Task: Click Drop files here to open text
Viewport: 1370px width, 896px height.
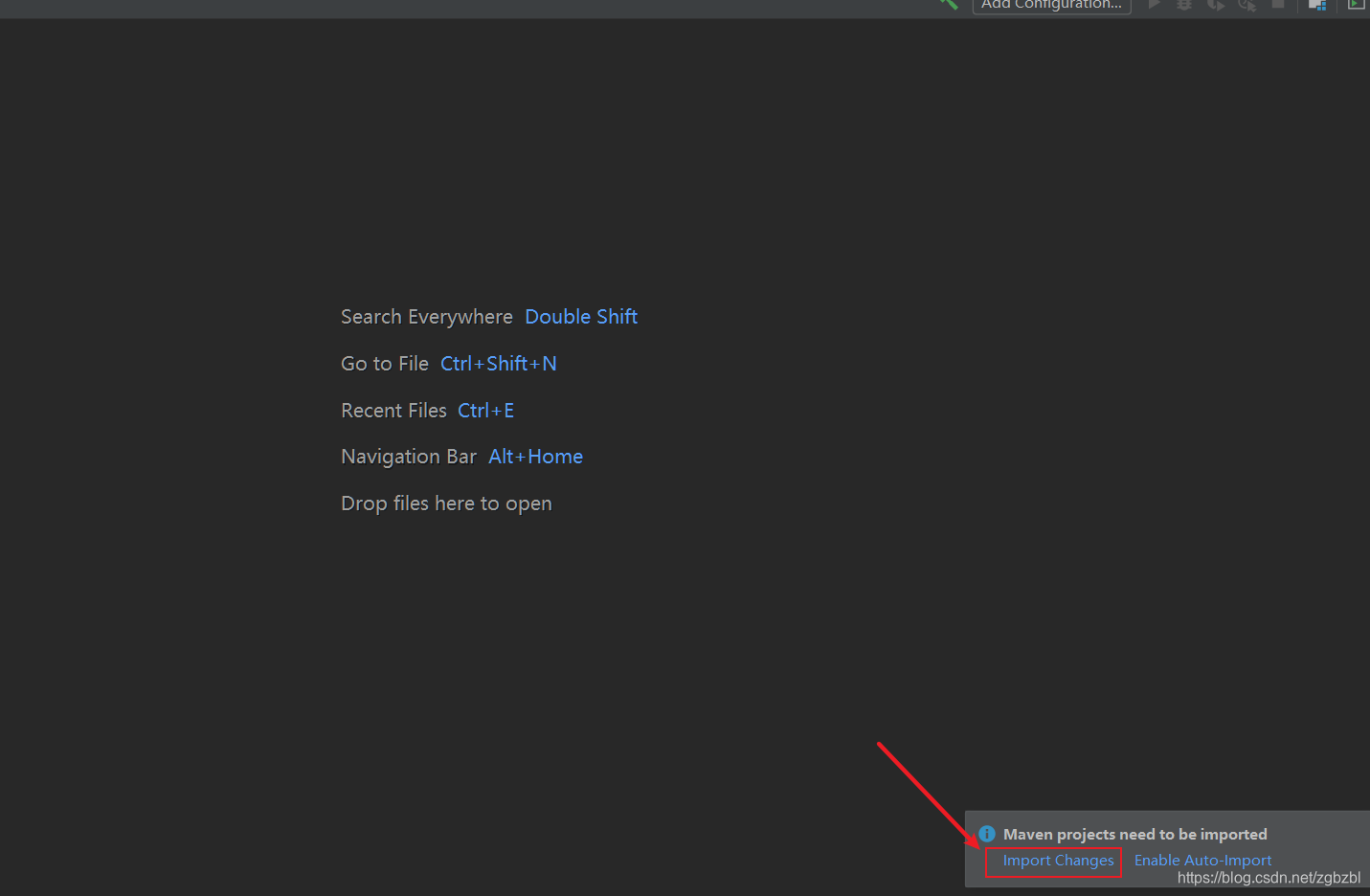Action: point(446,504)
